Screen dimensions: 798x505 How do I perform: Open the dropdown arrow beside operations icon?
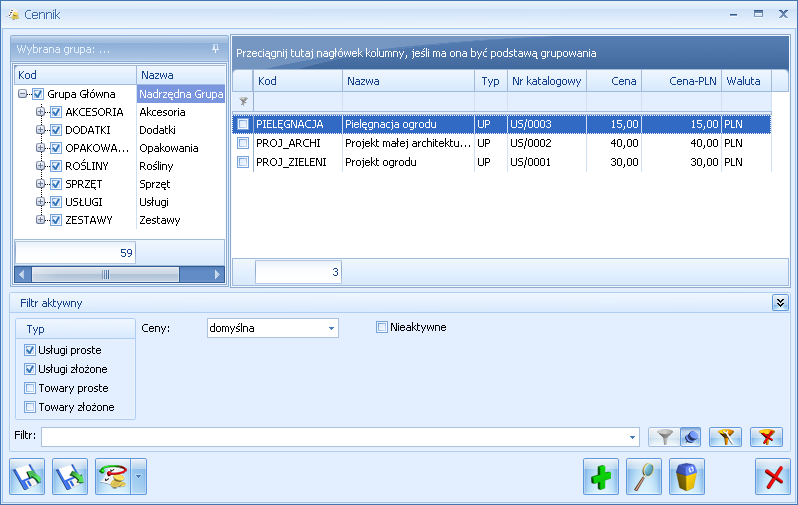(138, 476)
